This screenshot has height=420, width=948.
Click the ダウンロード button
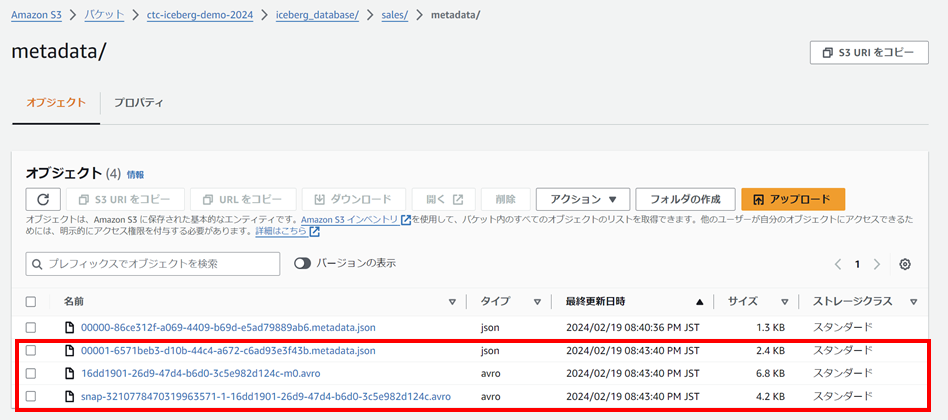tap(354, 199)
